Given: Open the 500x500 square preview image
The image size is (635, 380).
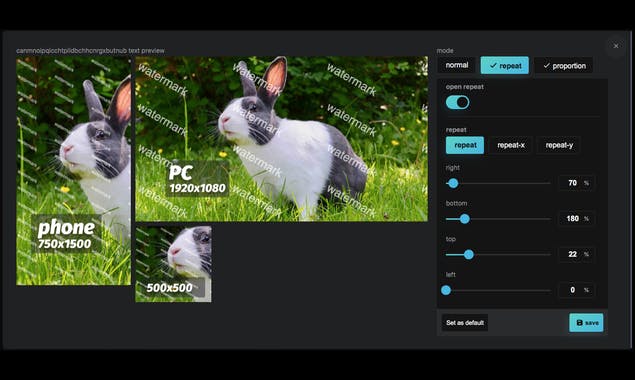Looking at the screenshot, I should pos(173,264).
